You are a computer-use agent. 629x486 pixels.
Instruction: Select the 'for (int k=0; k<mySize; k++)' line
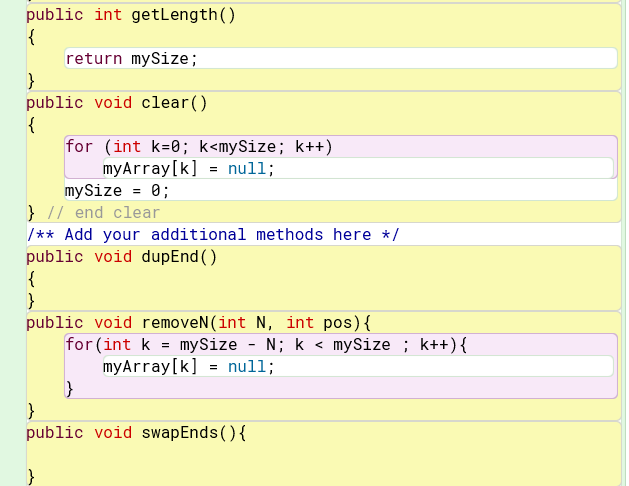pyautogui.click(x=199, y=147)
